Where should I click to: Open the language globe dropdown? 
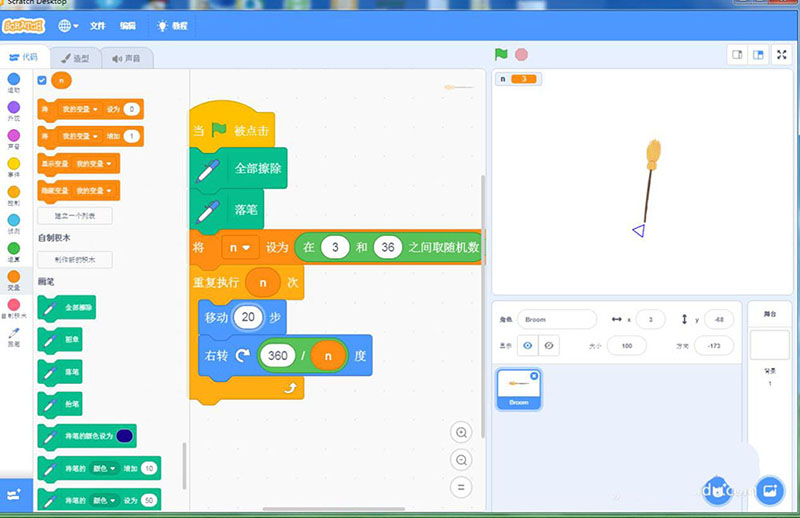pos(68,26)
